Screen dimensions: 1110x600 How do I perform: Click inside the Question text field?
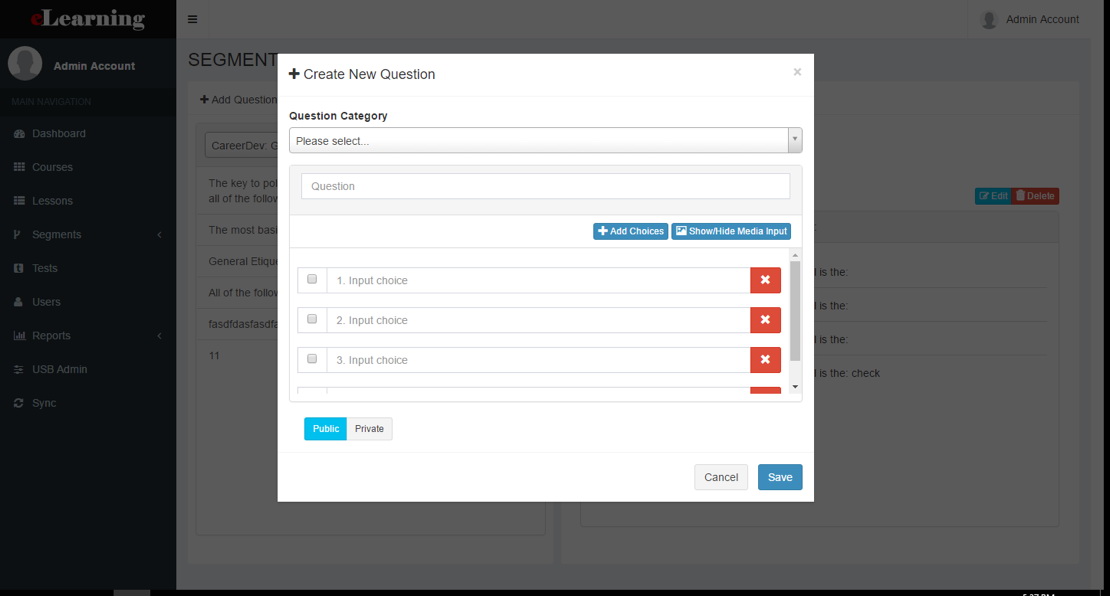[x=544, y=185]
